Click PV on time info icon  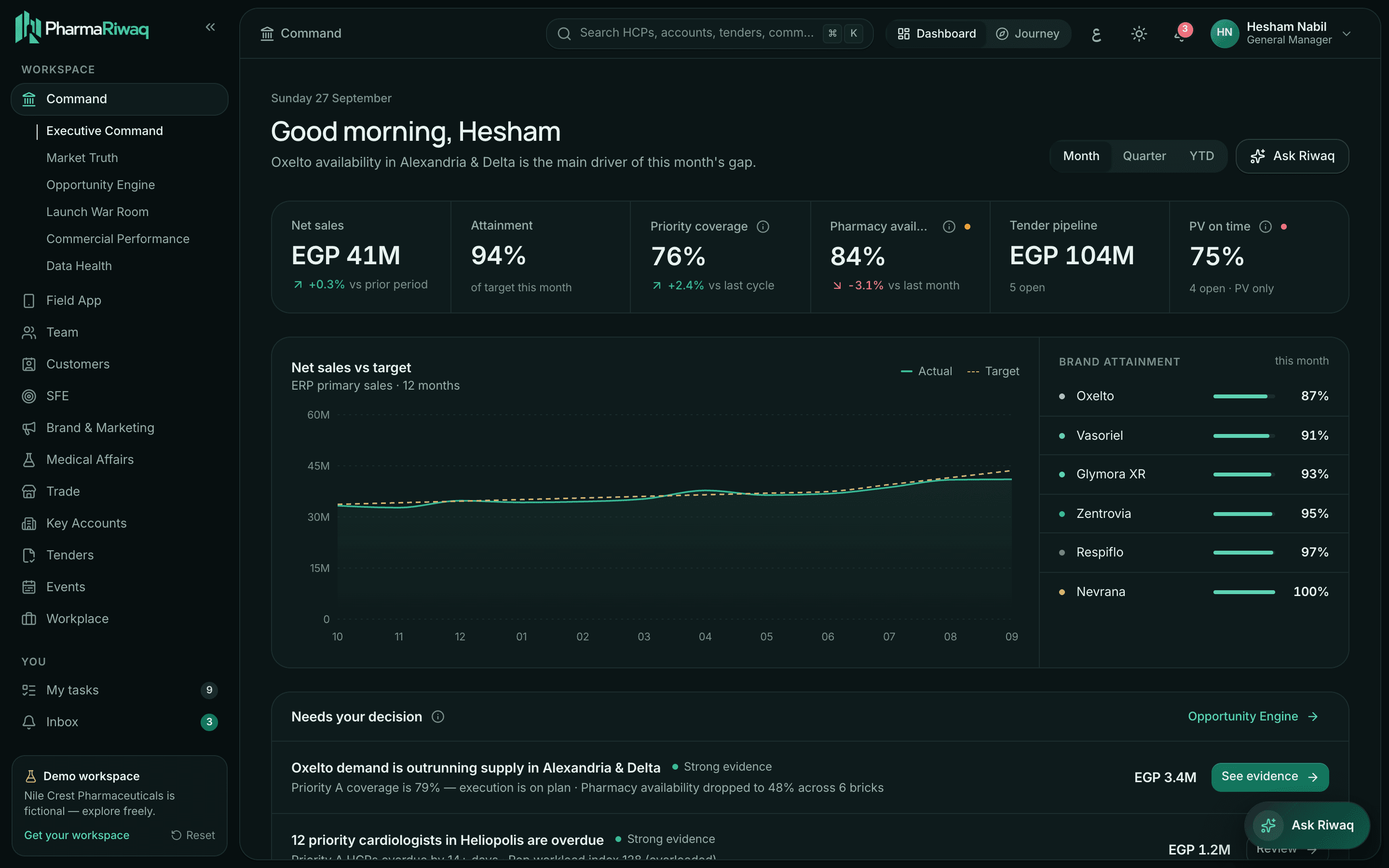coord(1265,226)
